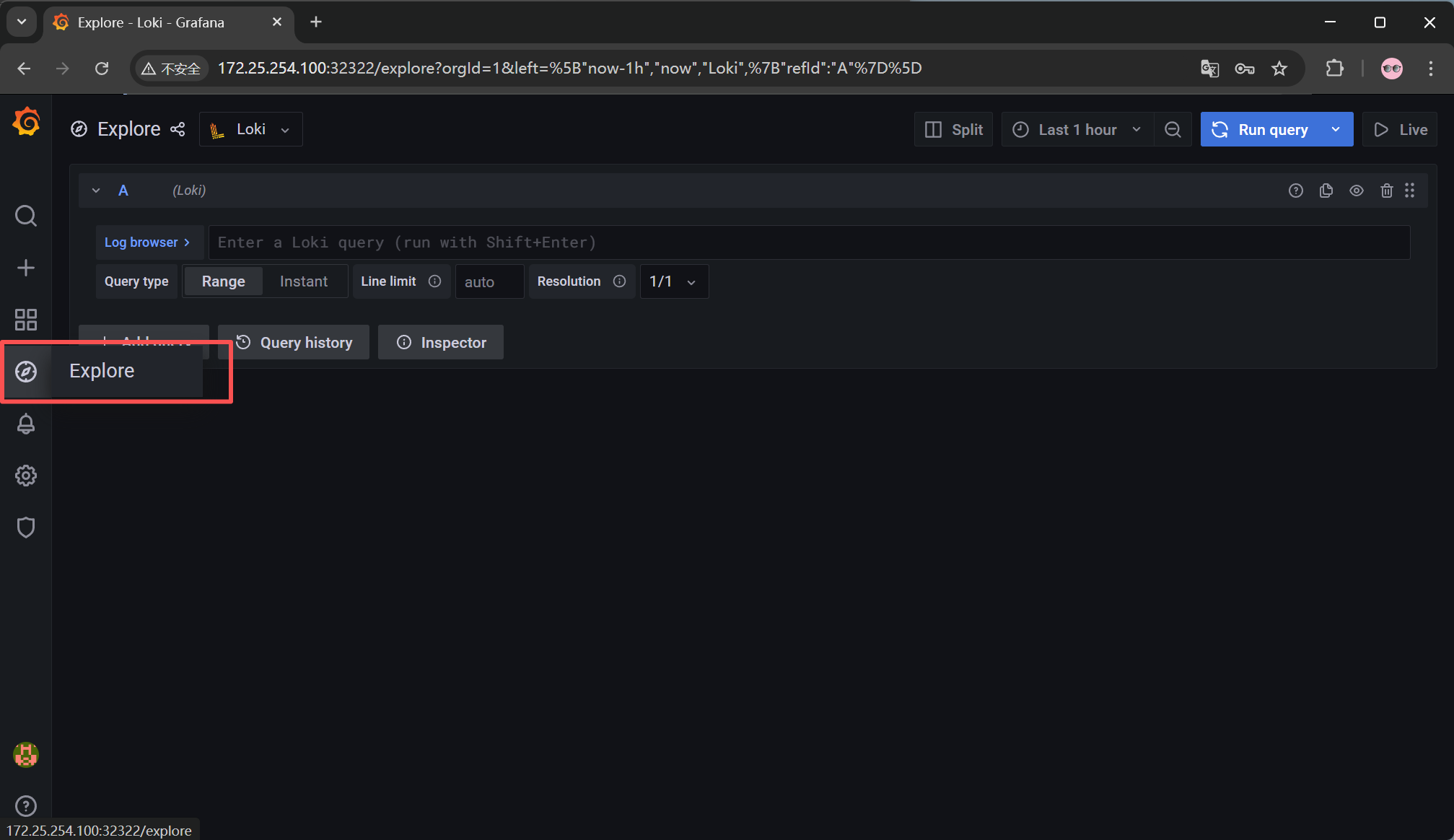Image resolution: width=1454 pixels, height=840 pixels.
Task: Open Alerting bell icon in sidebar
Action: 26,424
